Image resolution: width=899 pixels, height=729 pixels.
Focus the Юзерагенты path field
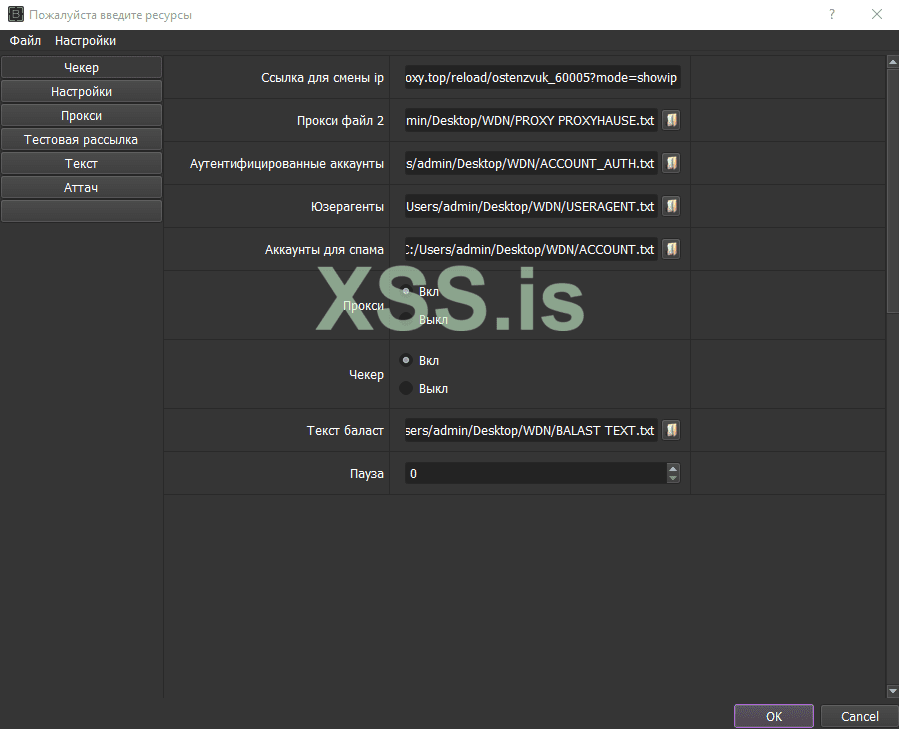tap(531, 206)
